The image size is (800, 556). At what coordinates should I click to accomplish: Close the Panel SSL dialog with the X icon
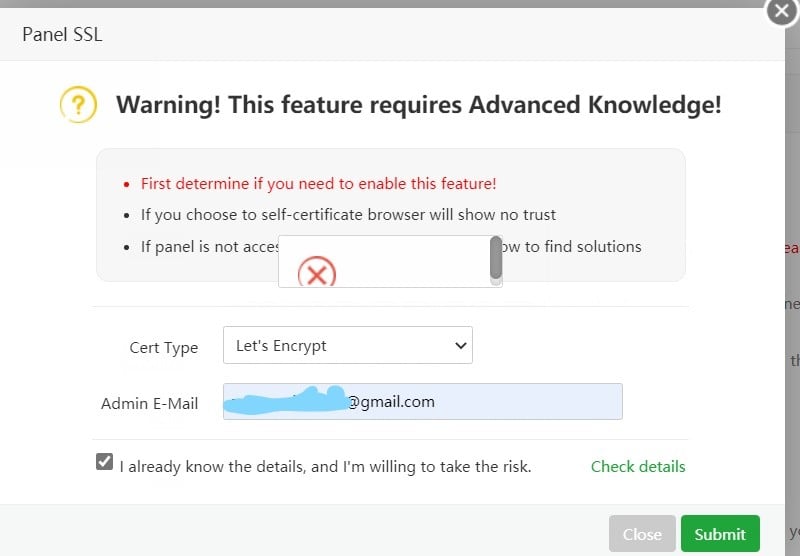[x=781, y=12]
